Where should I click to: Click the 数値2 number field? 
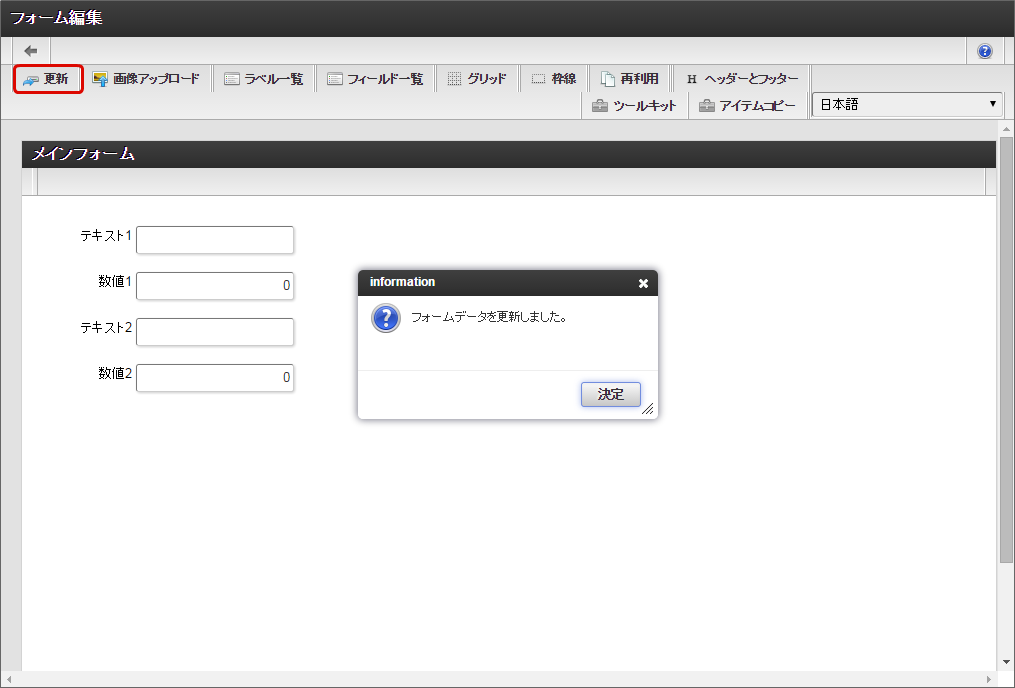tap(215, 378)
